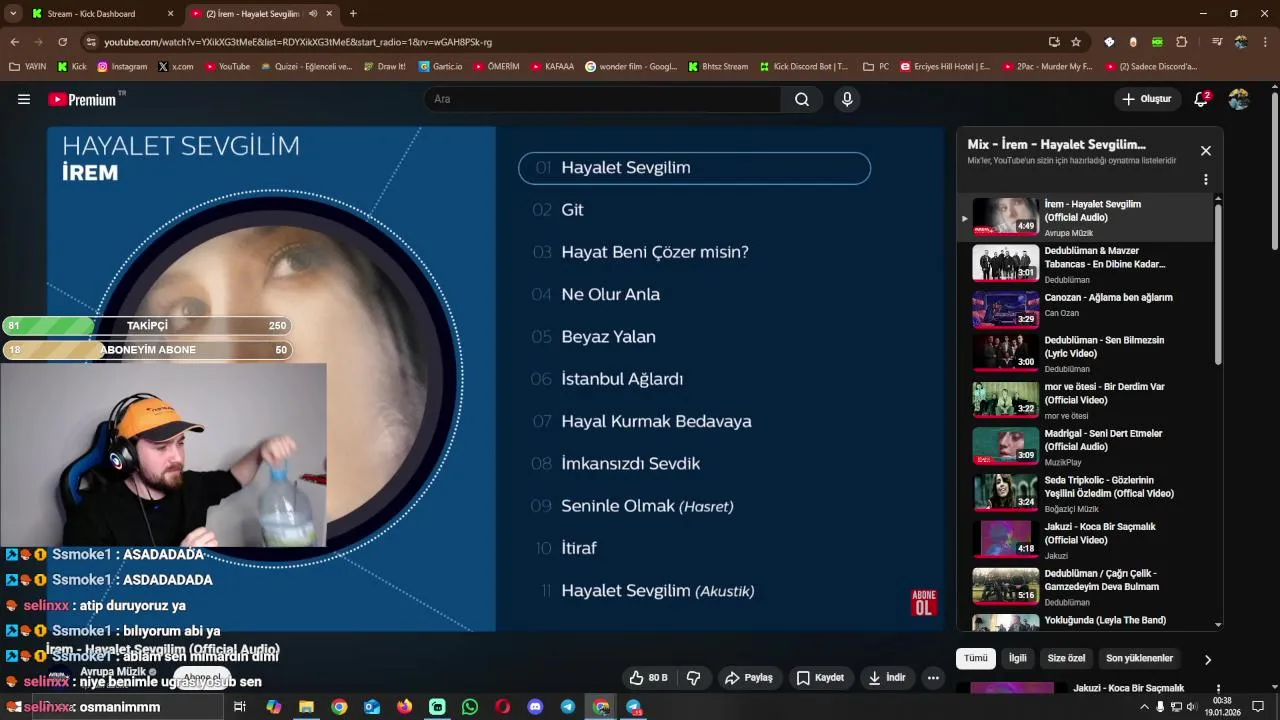This screenshot has height=720, width=1280.
Task: Open the tab search dropdown arrow
Action: coord(13,14)
